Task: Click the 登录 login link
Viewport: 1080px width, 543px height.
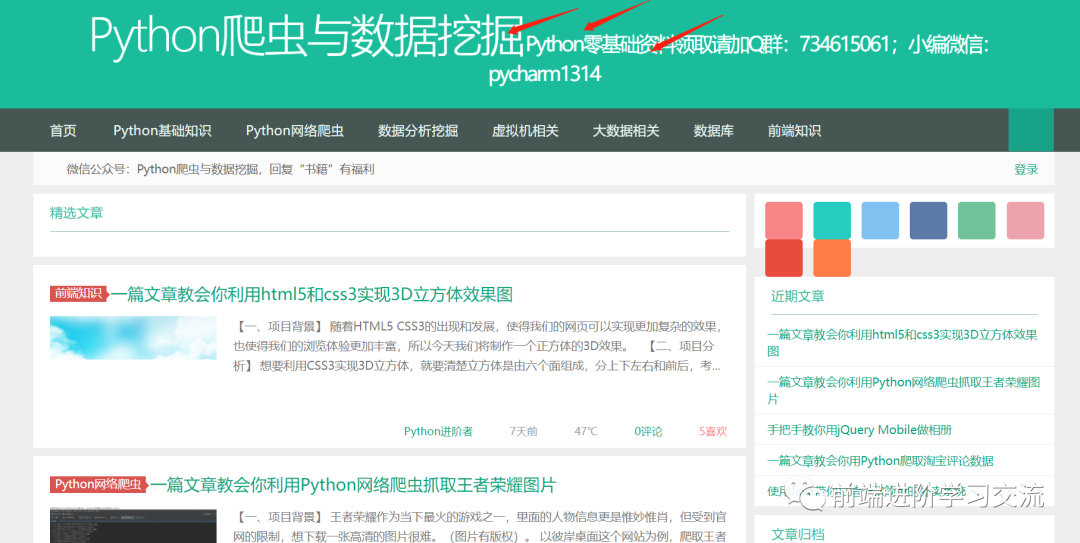Action: [1026, 169]
